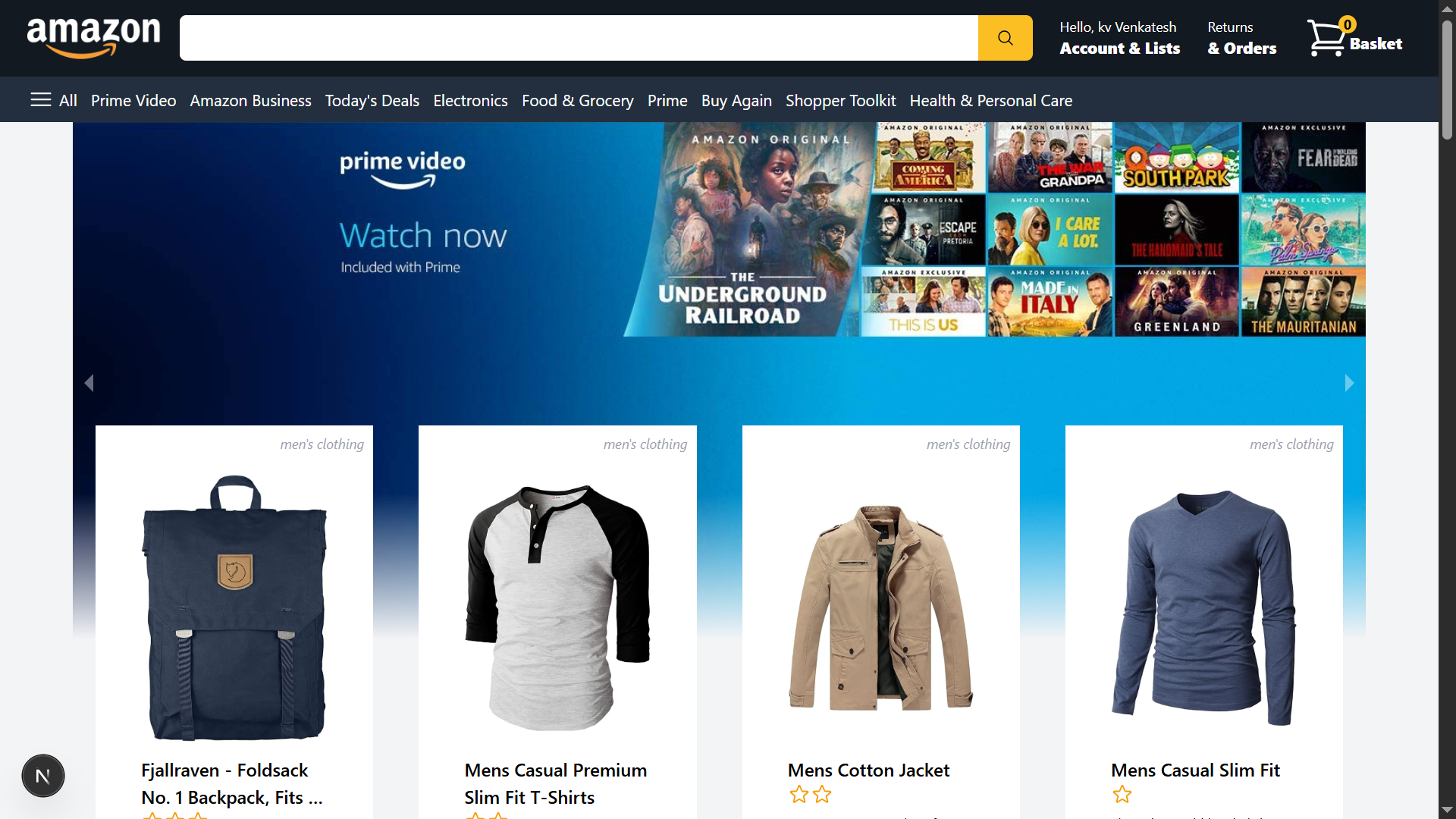Open Shopper Toolkit
Viewport: 1456px width, 819px height.
coord(840,100)
